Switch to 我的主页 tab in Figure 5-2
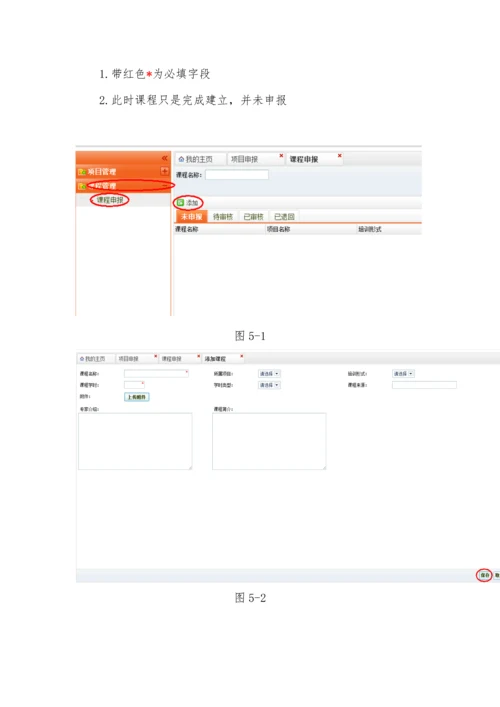 pos(95,358)
